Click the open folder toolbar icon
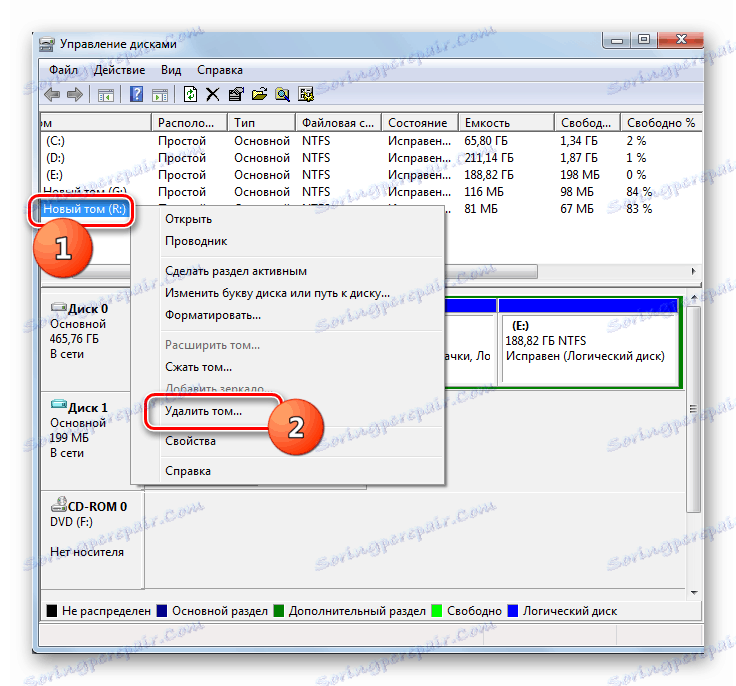Screen dimensions: 736x686 (259, 94)
